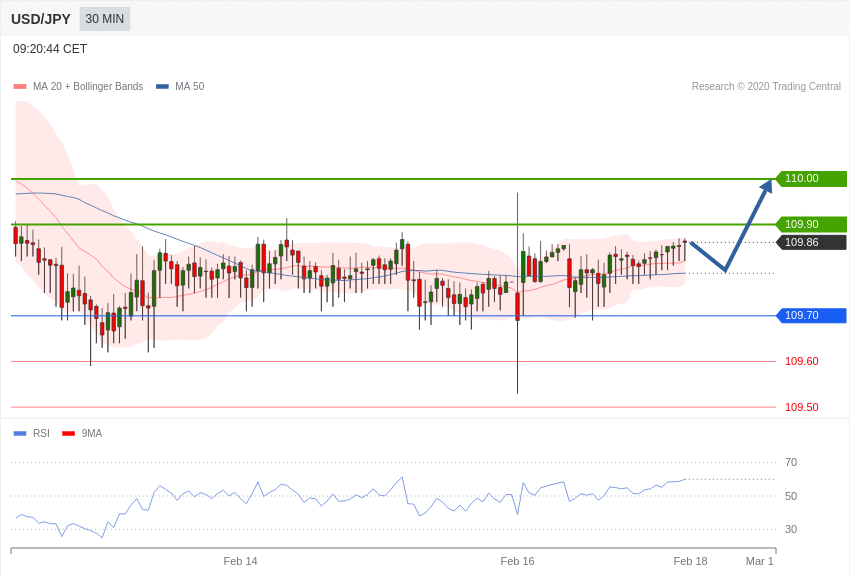Viewport: 850px width, 576px height.
Task: Click the Research © 2020 Trading Central credit
Action: [766, 86]
